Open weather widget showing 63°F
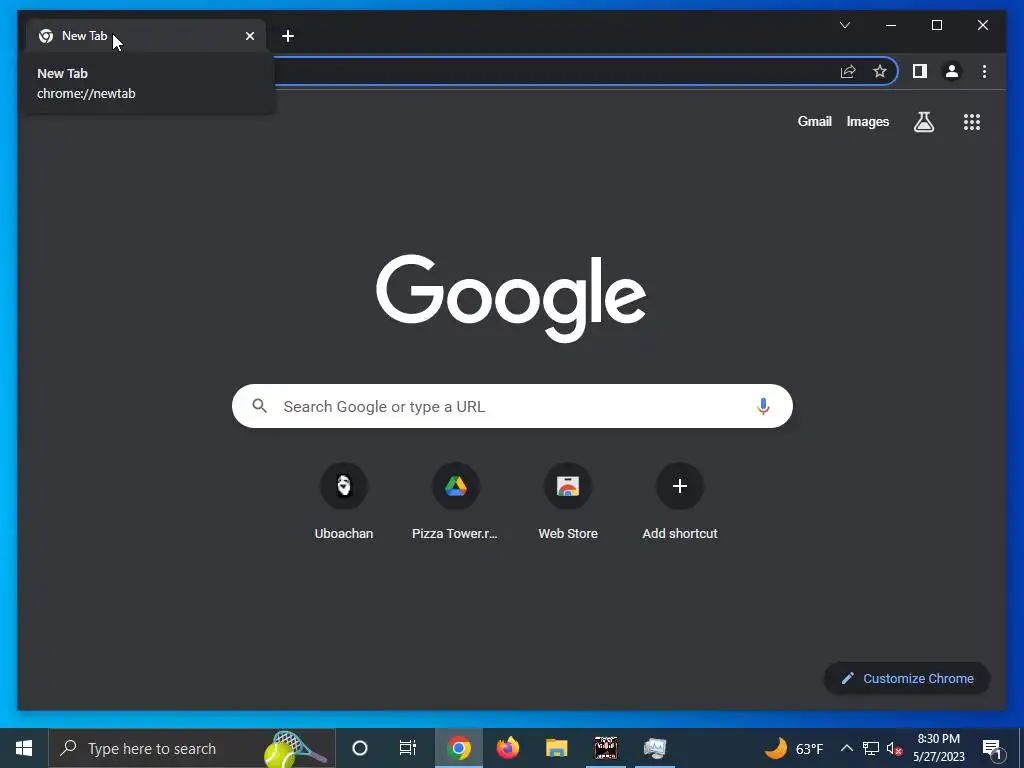This screenshot has height=768, width=1024. 793,748
